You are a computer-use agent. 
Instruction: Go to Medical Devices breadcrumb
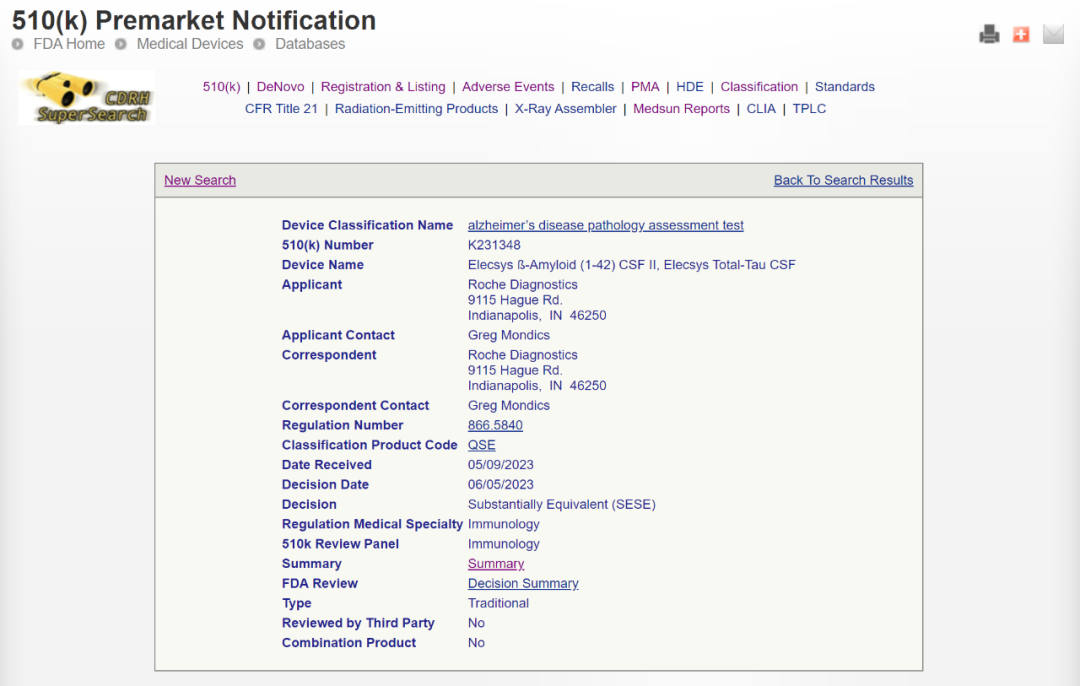189,44
